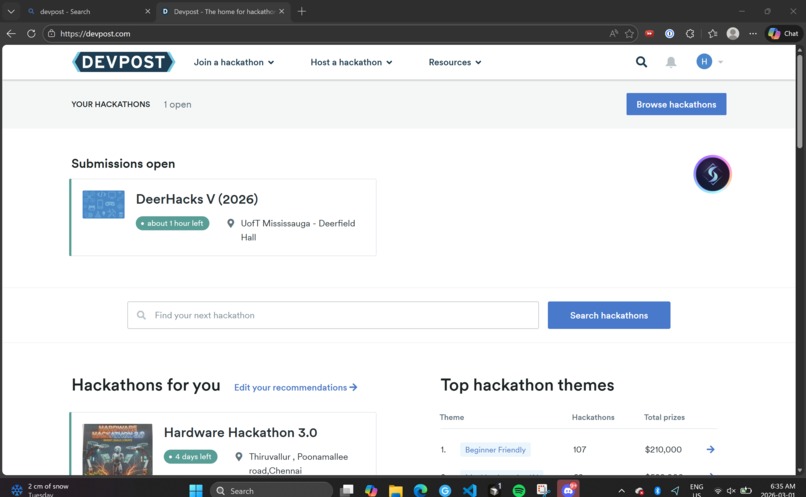Open the Favorites list icon
806x497 pixels.
[x=712, y=33]
